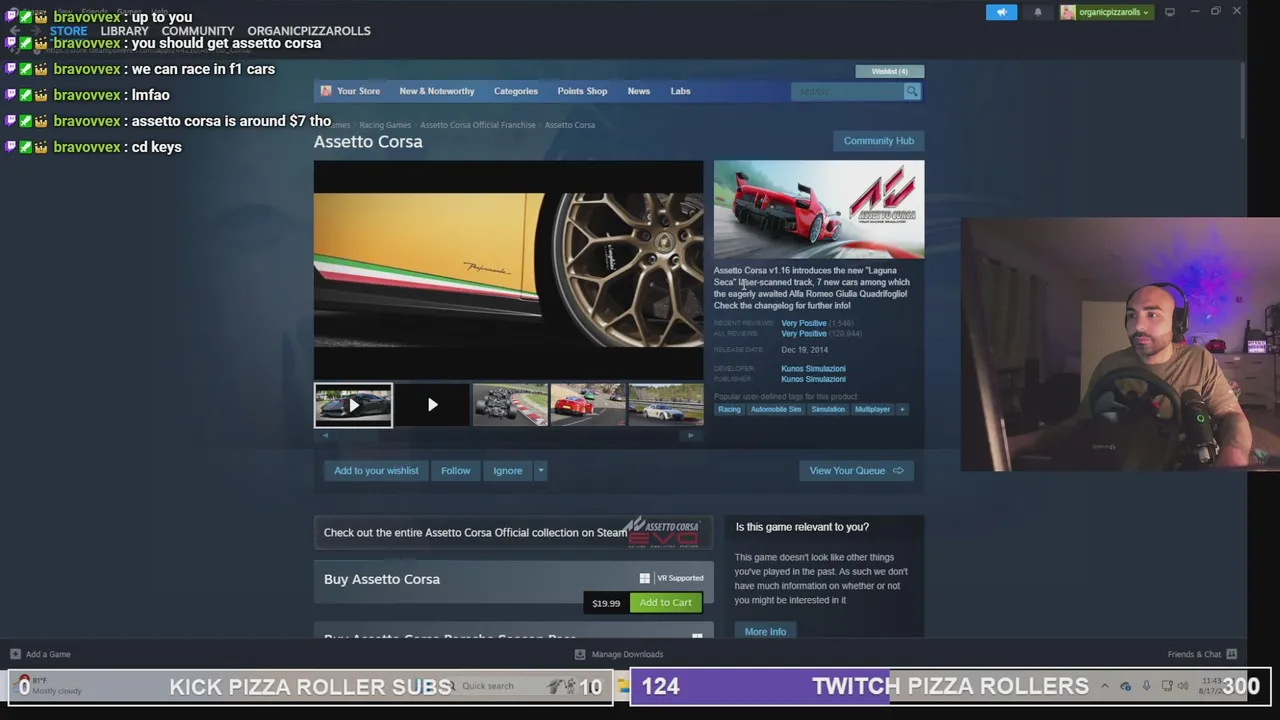The image size is (1280, 720).
Task: Expand the Ignore options dropdown arrow
Action: click(540, 471)
